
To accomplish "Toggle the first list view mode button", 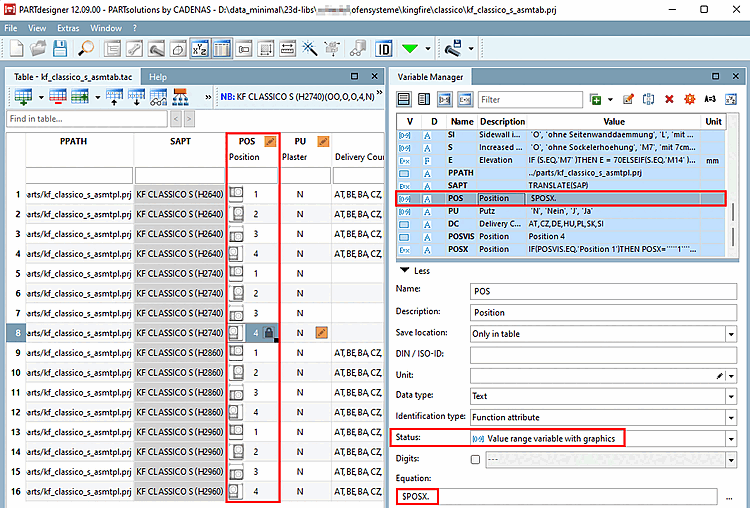I will (x=404, y=99).
